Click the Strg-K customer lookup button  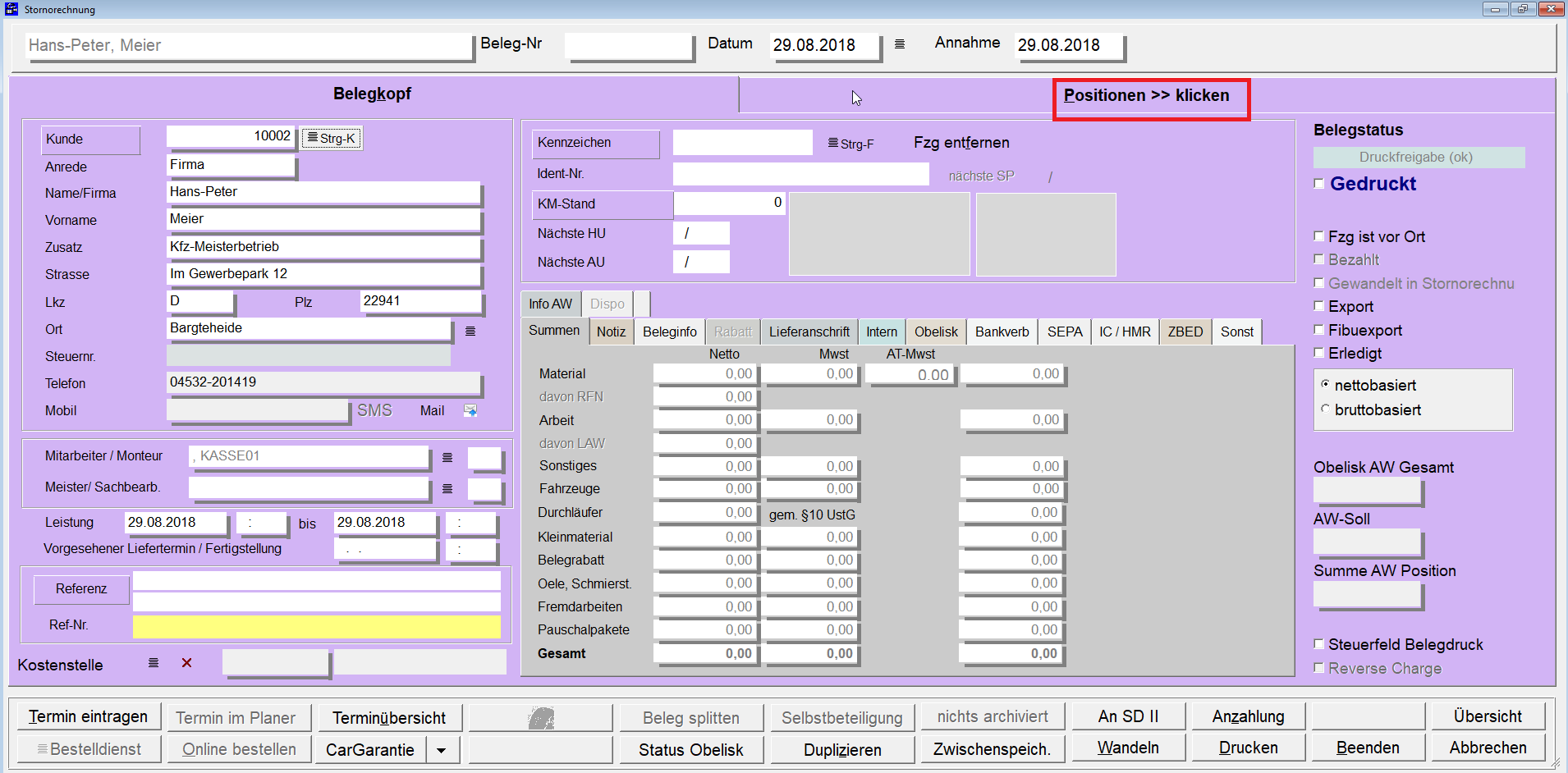point(332,138)
